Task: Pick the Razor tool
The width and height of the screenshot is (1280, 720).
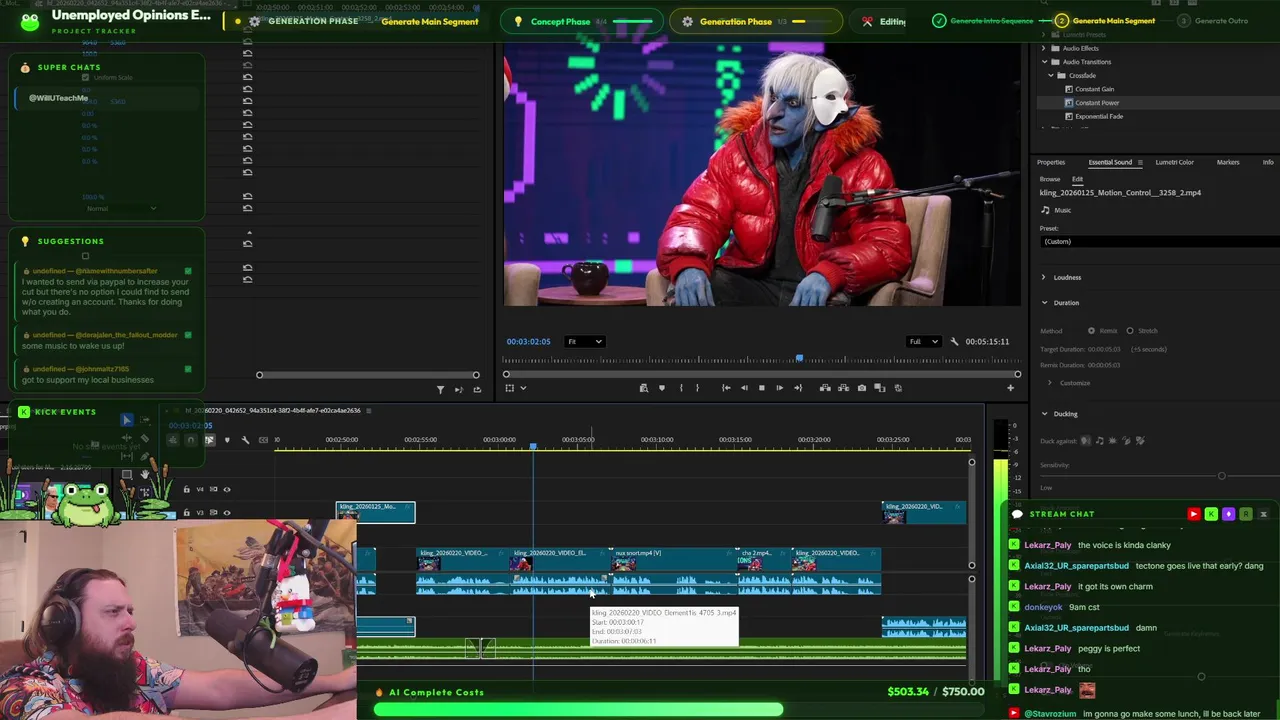Action: (145, 438)
